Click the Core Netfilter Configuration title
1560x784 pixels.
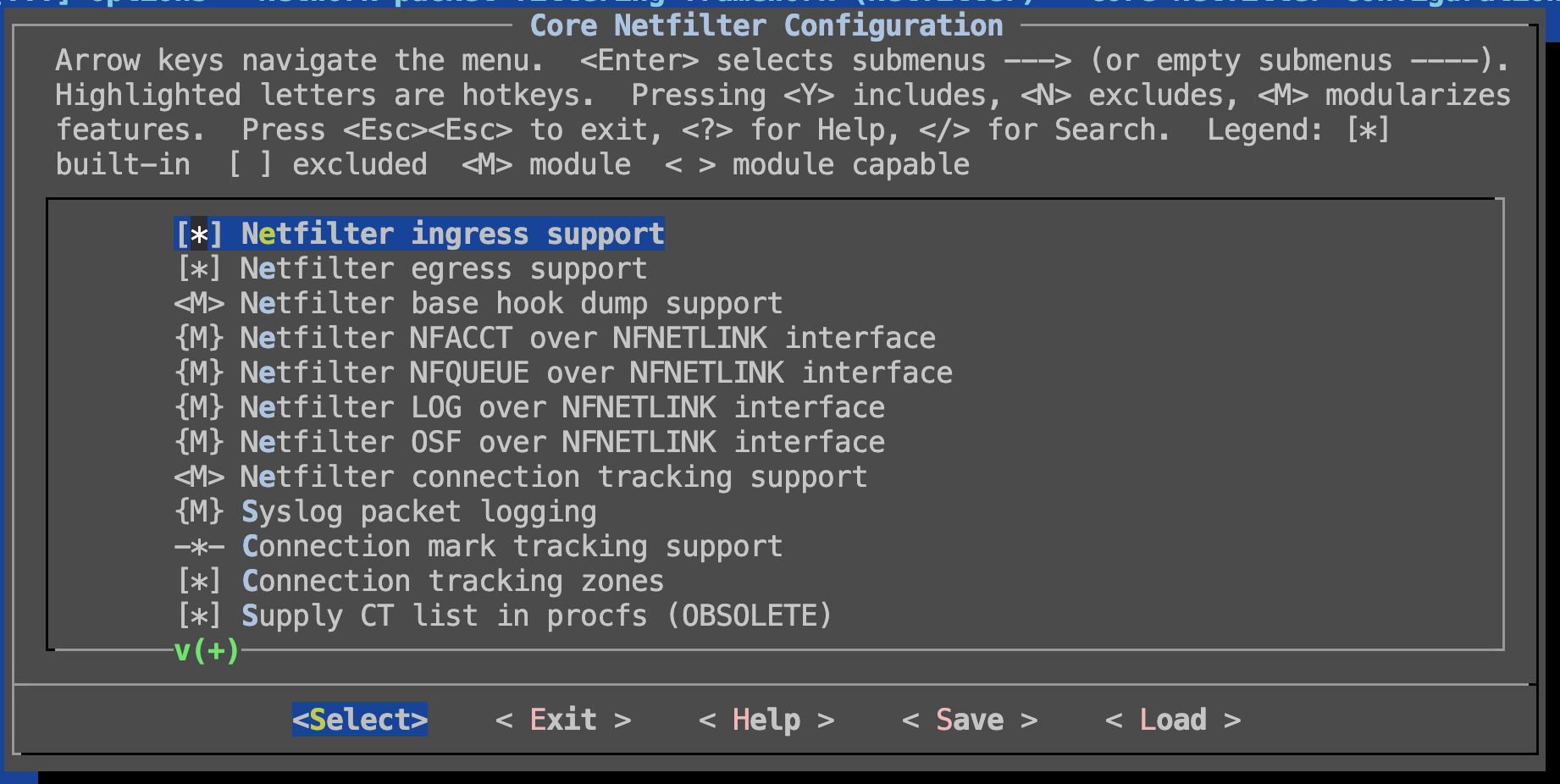click(766, 25)
